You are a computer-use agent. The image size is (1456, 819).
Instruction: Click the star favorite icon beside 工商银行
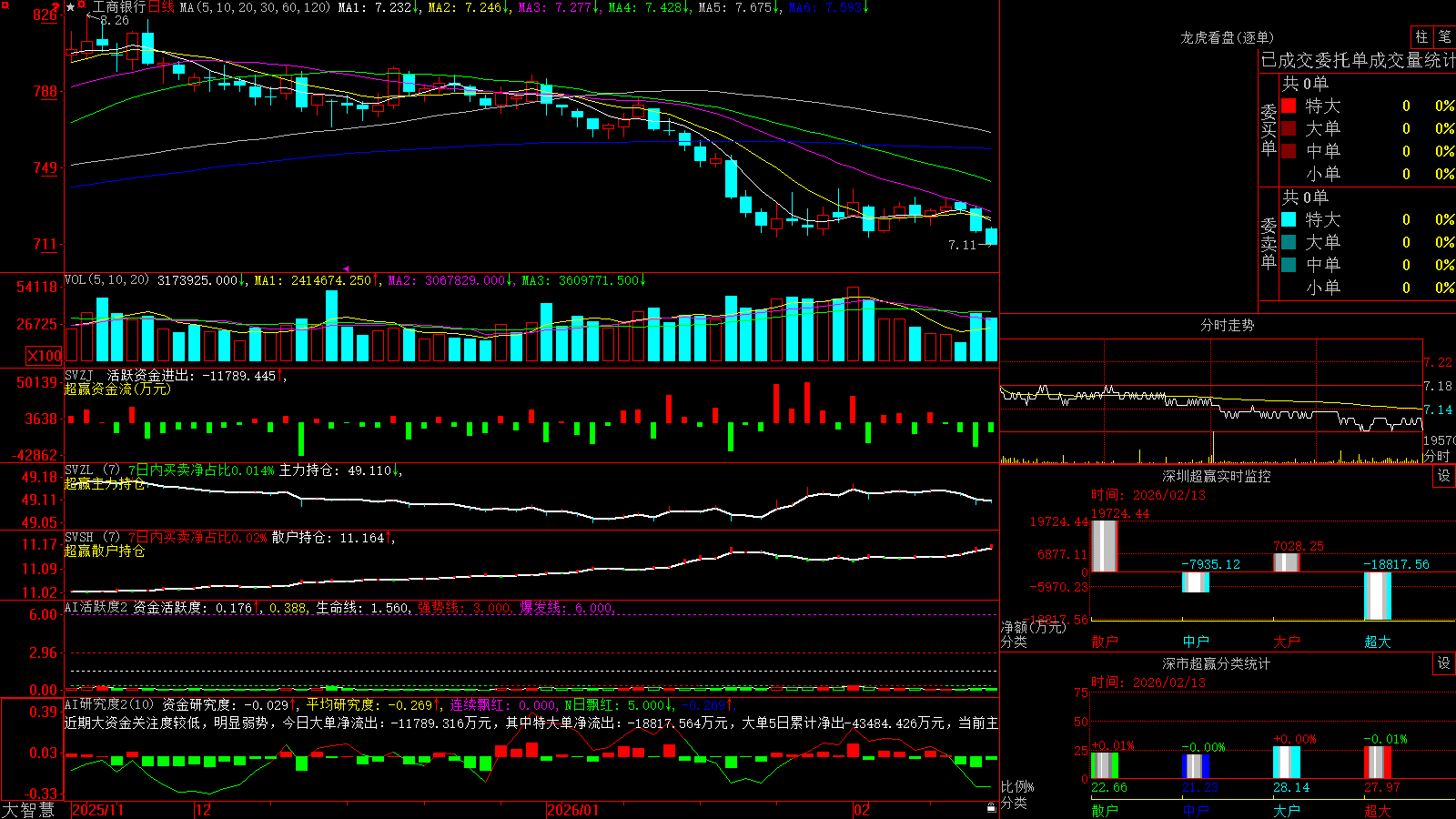(x=70, y=6)
